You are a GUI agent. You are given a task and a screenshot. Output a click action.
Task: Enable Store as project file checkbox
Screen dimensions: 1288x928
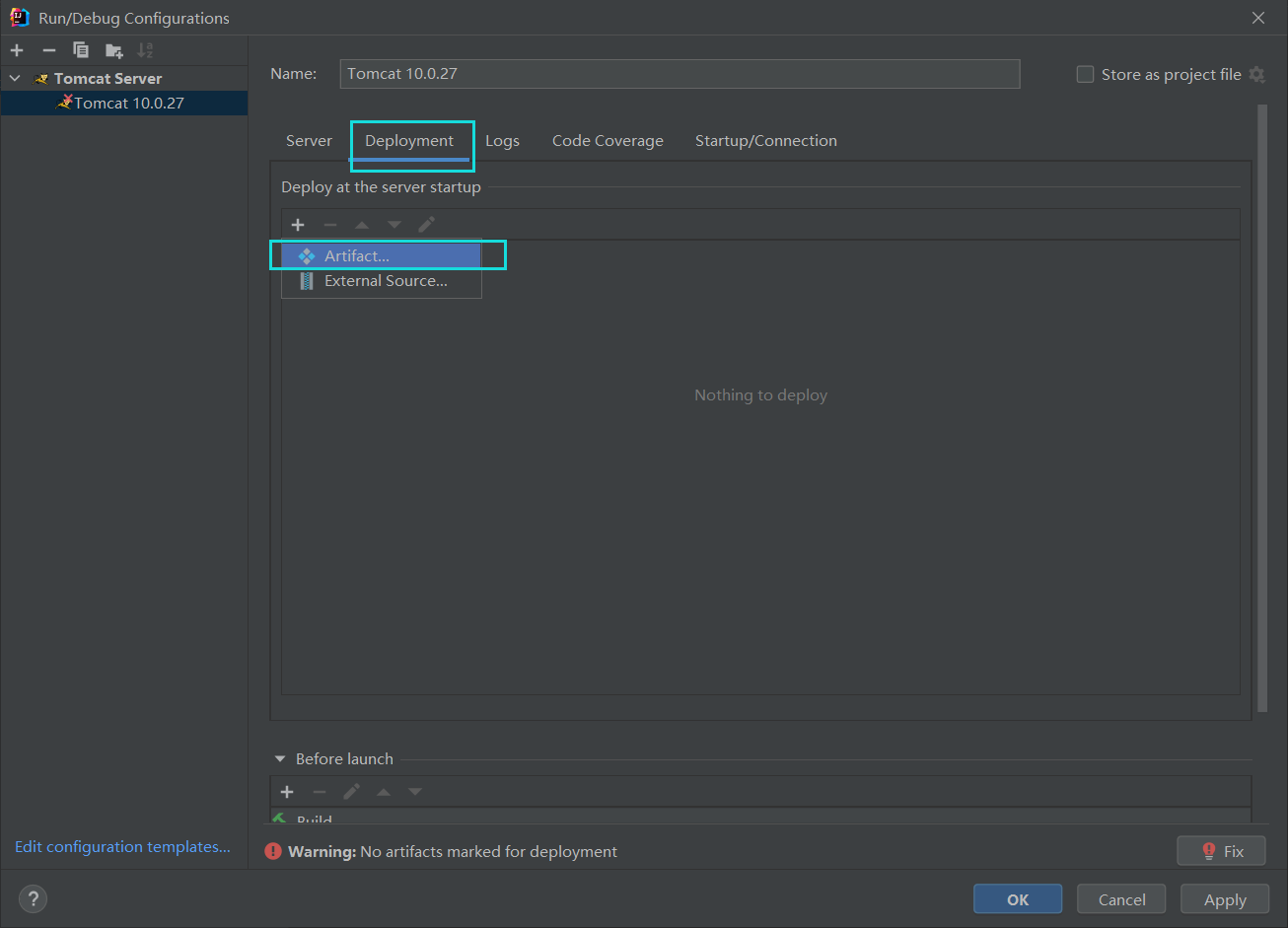click(x=1085, y=74)
